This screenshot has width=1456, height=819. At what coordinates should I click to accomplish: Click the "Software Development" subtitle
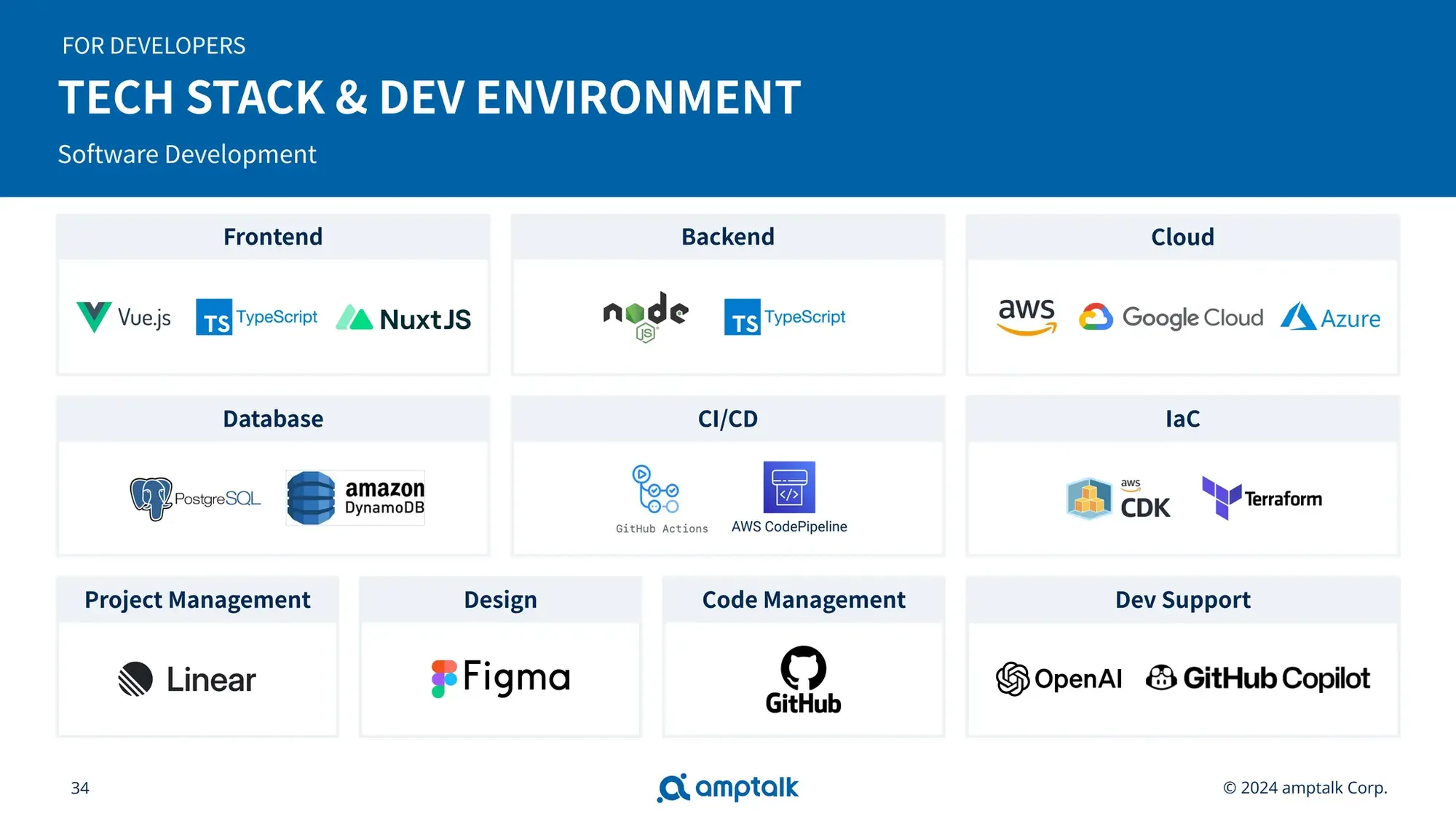187,154
